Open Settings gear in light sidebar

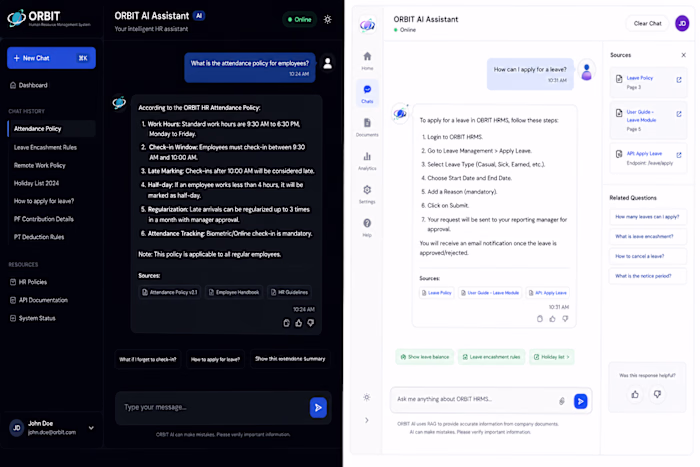(367, 194)
